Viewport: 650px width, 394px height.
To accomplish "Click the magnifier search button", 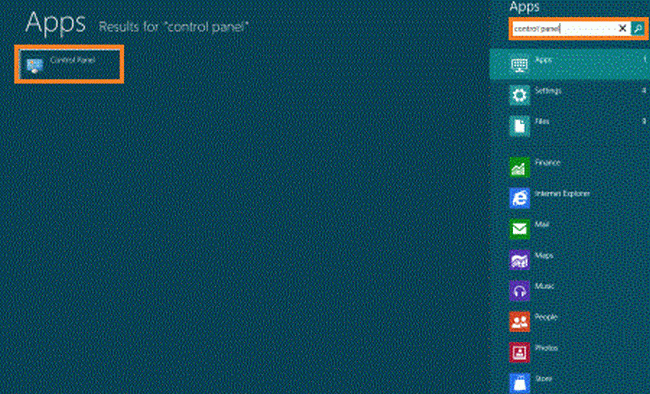I will [638, 28].
